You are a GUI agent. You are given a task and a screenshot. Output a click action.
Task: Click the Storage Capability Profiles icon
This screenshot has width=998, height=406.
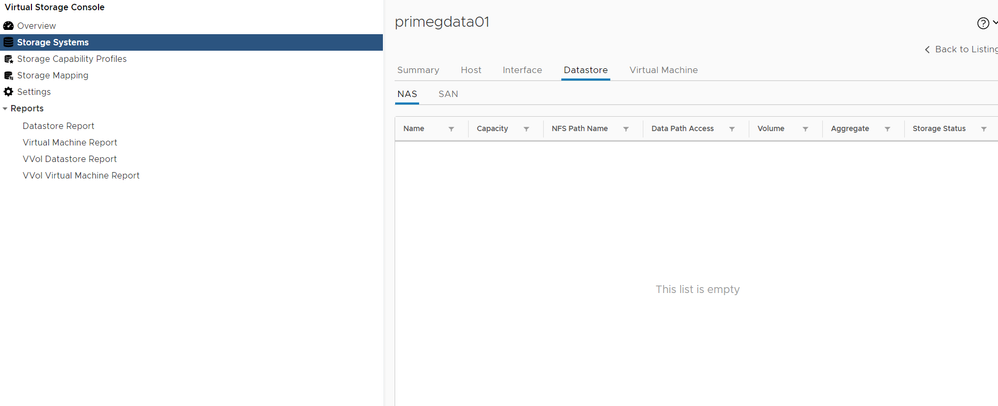click(x=8, y=59)
